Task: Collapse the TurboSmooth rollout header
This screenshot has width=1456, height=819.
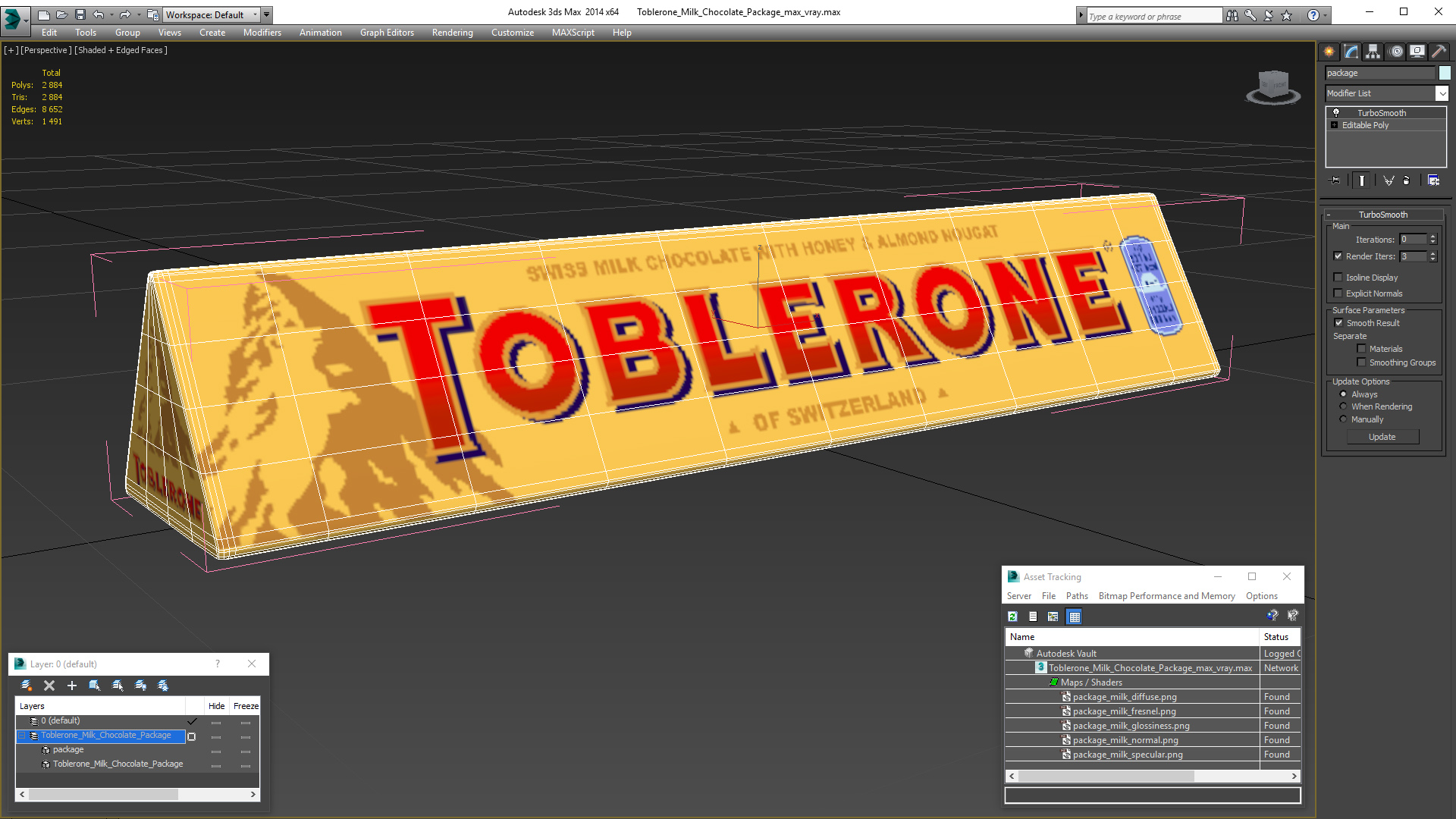Action: click(x=1382, y=215)
